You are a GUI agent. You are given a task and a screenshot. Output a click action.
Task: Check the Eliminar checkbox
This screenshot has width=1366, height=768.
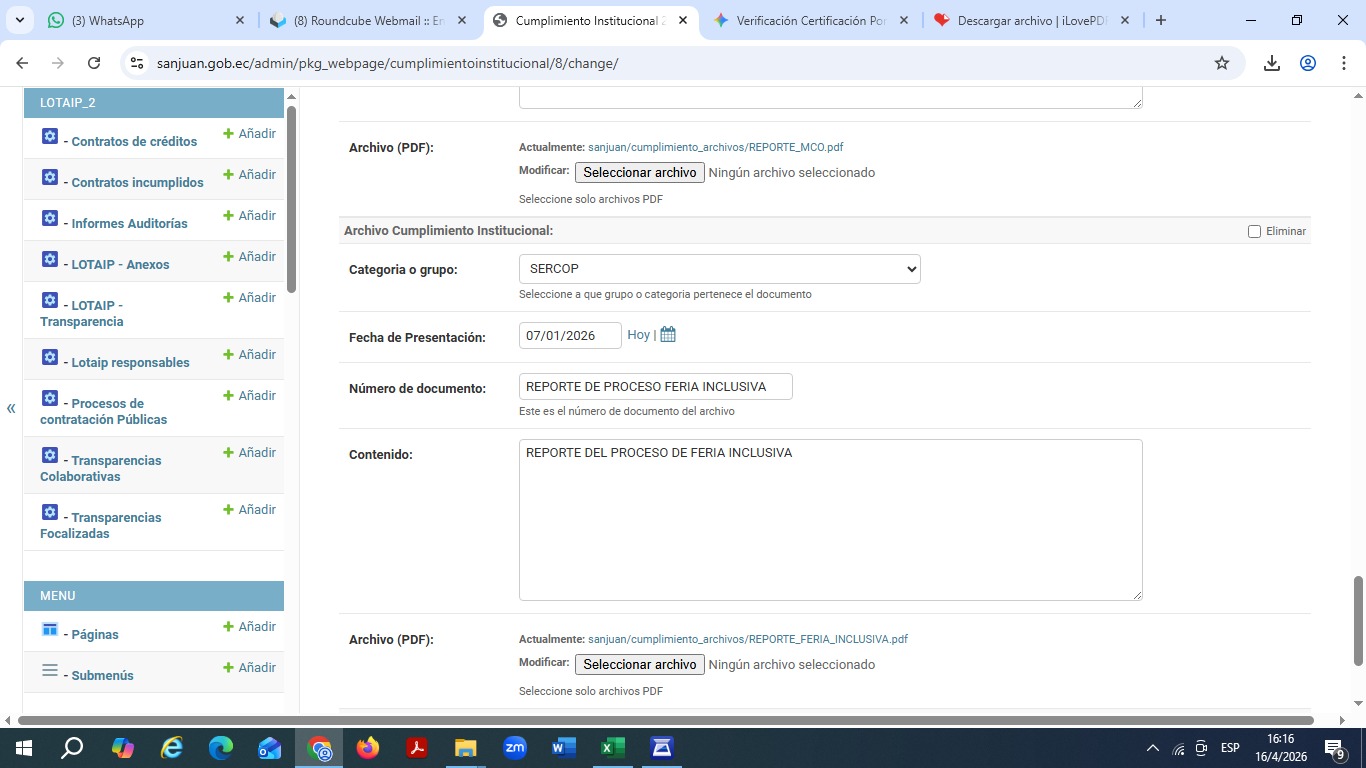(1254, 231)
